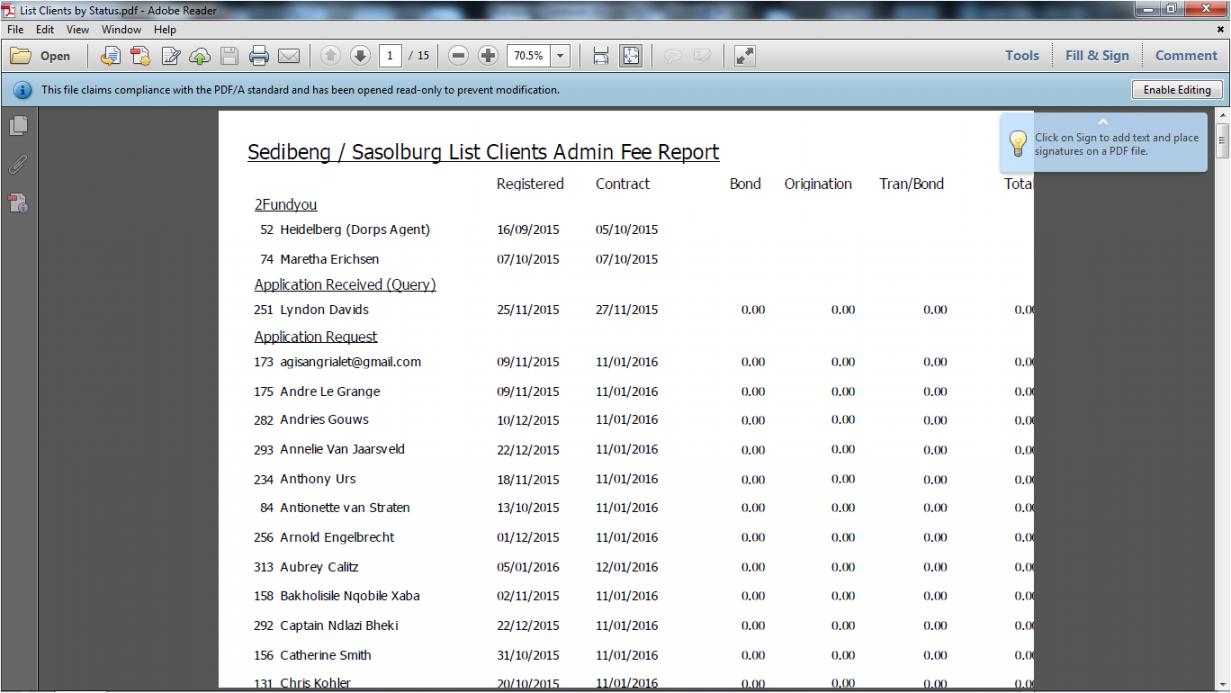
Task: Zoom in with the plus button
Action: 488,56
